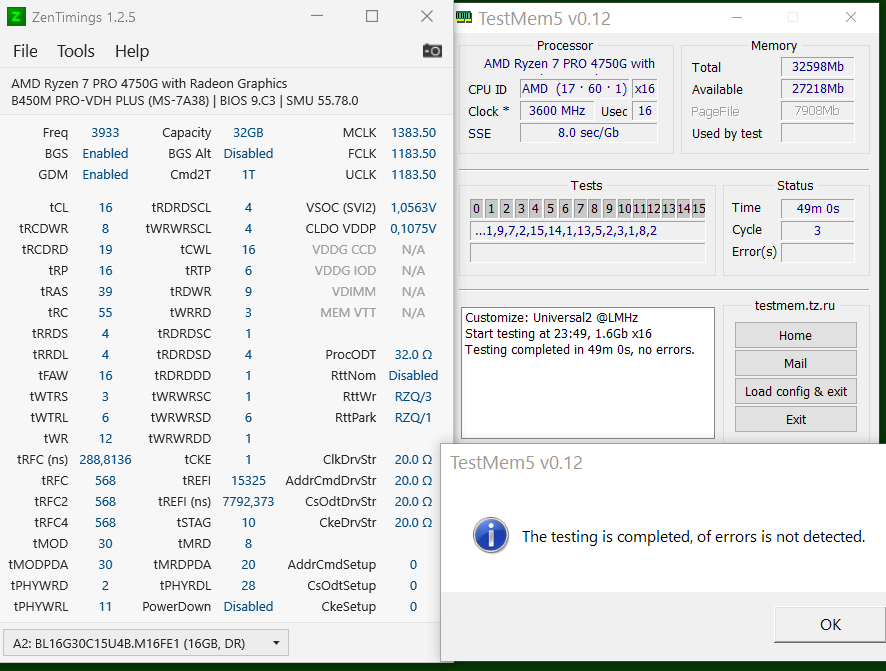The height and width of the screenshot is (671, 886).
Task: Click the PageFile 7908Mb field
Action: click(x=817, y=111)
